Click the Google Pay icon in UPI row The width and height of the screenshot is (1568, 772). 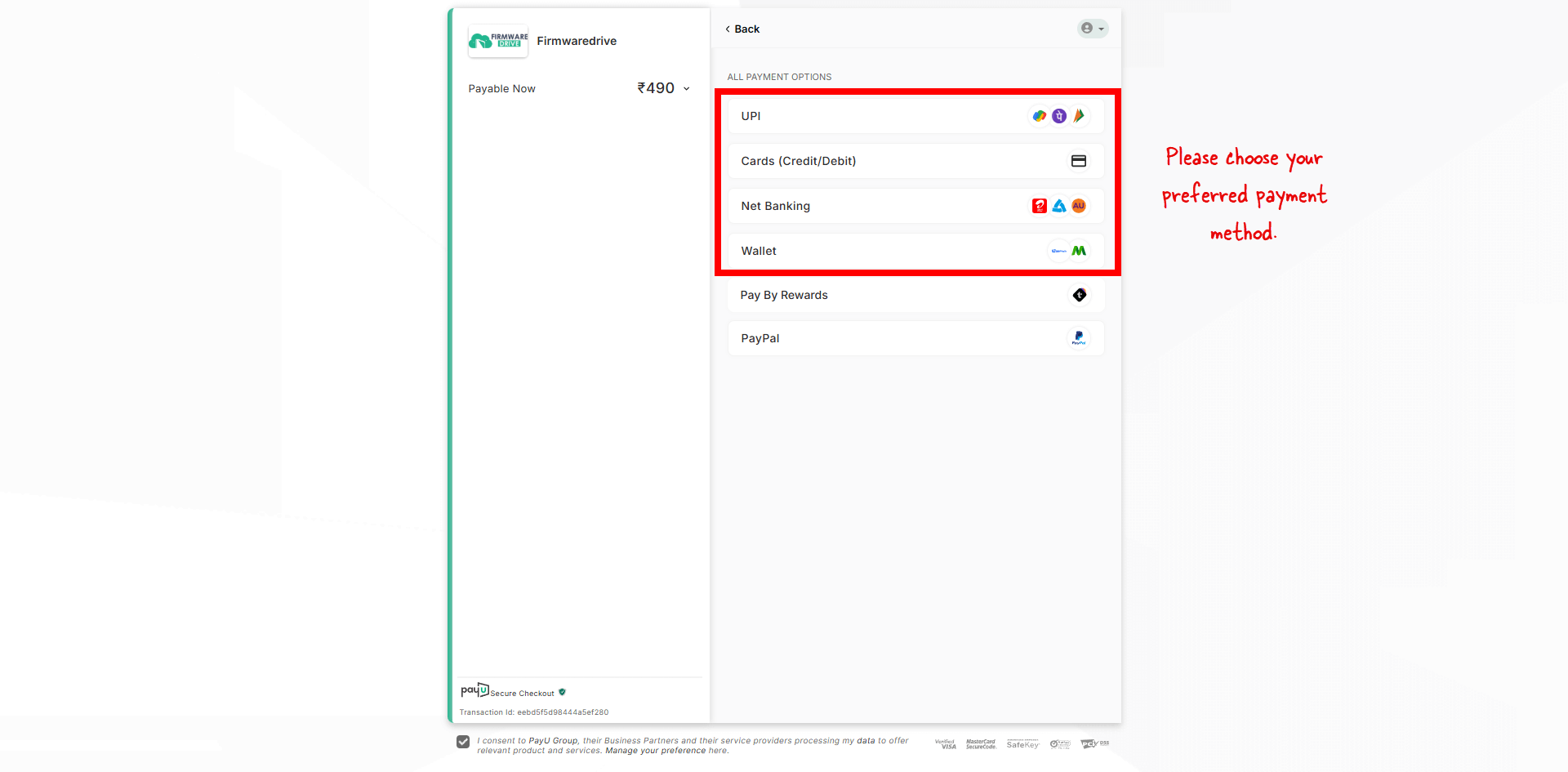[x=1039, y=116]
